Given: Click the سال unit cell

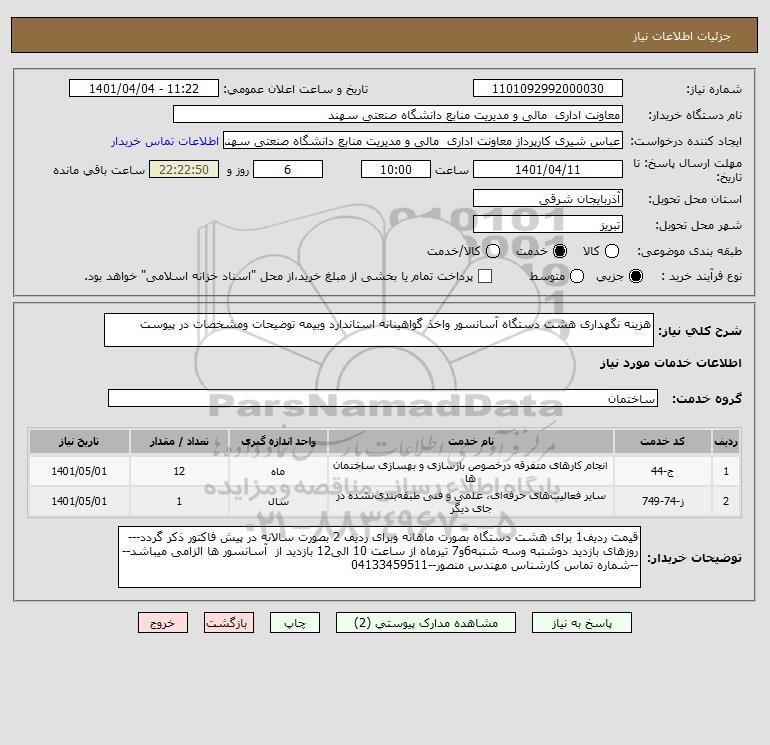Looking at the screenshot, I should coord(278,501).
